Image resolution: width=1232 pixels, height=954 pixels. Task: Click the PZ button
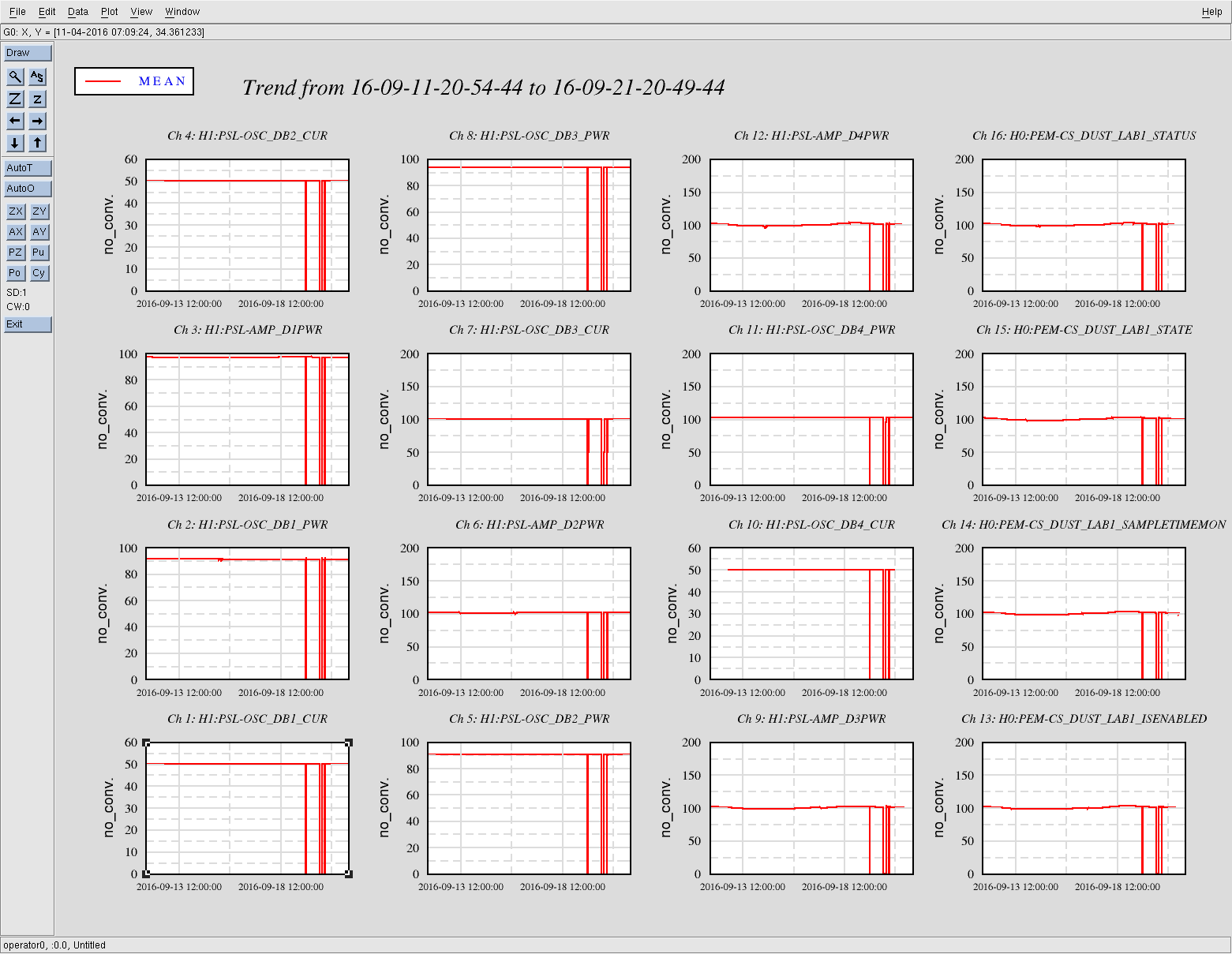tap(15, 253)
